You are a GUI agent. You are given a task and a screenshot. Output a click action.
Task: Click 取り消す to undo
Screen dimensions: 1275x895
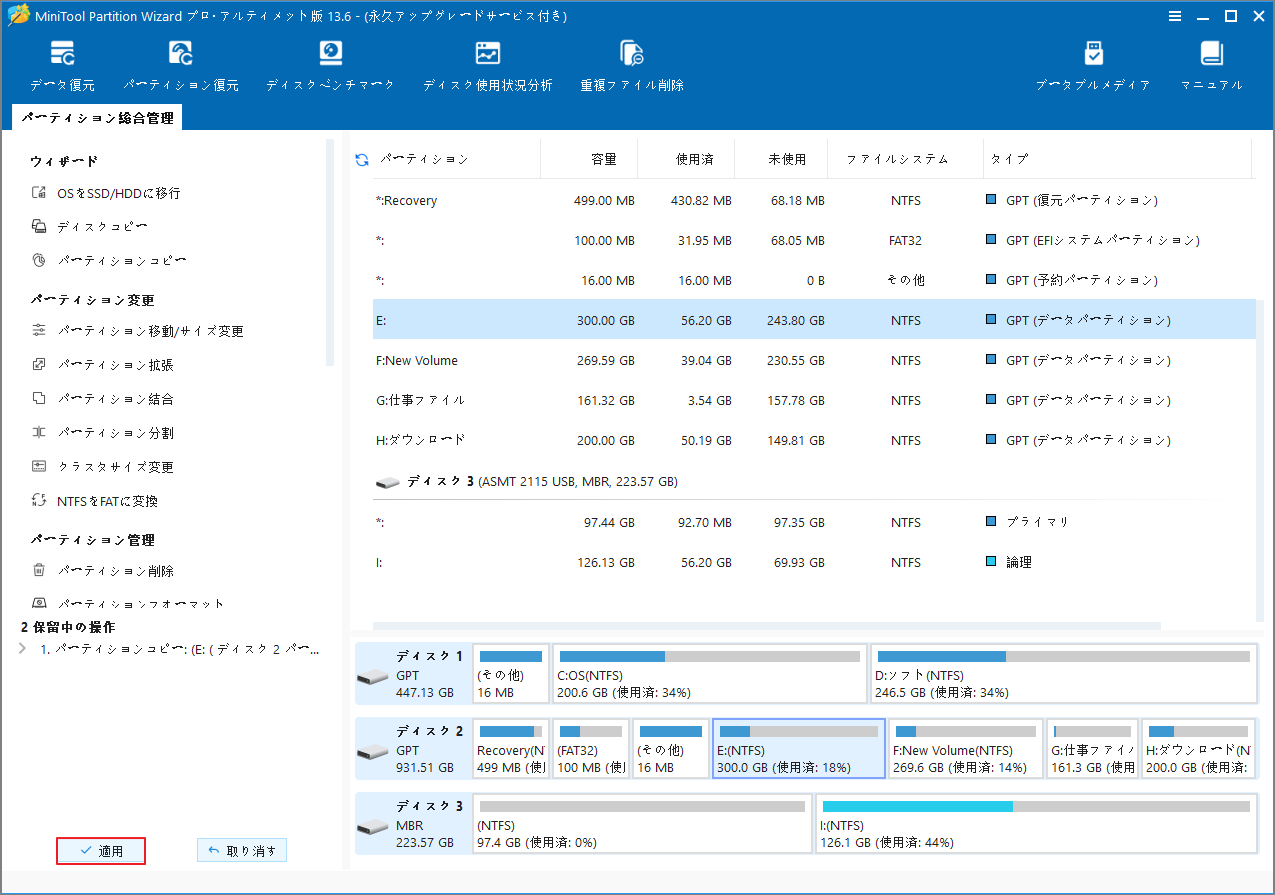click(x=242, y=851)
